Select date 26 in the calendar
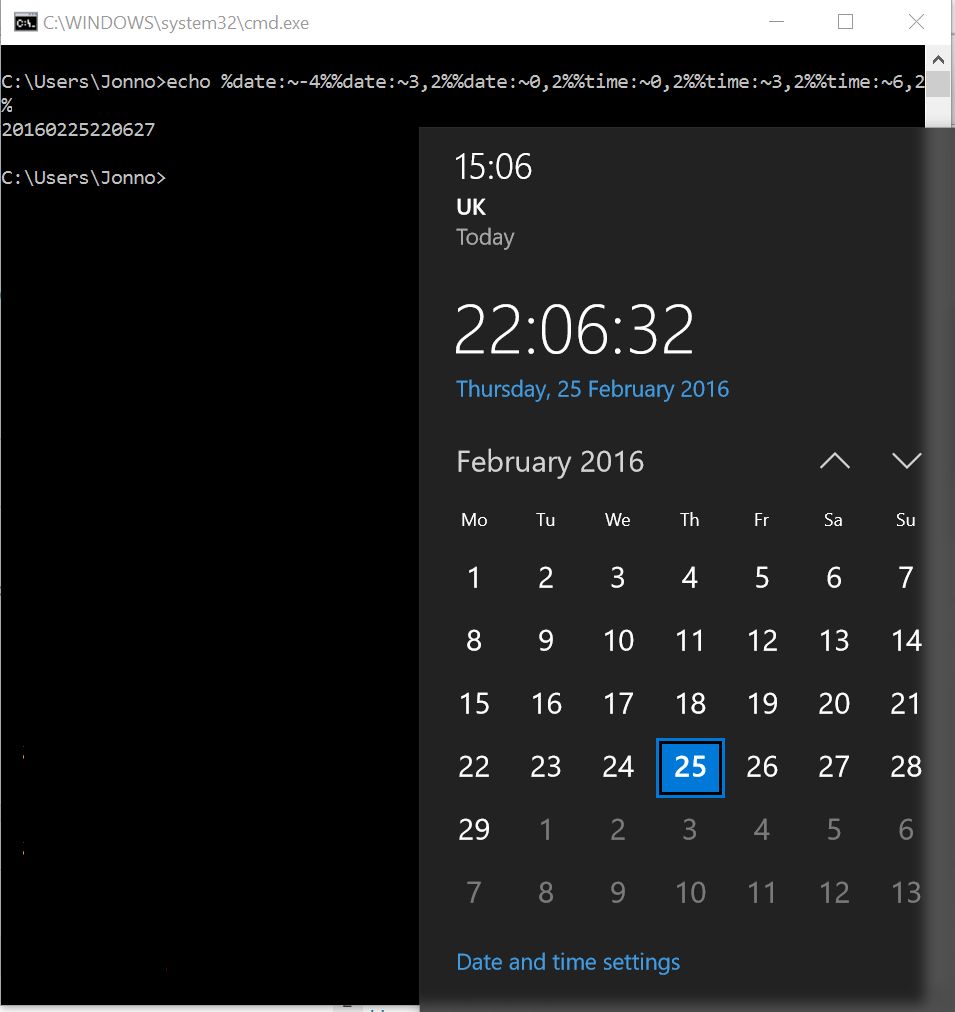 pyautogui.click(x=762, y=767)
